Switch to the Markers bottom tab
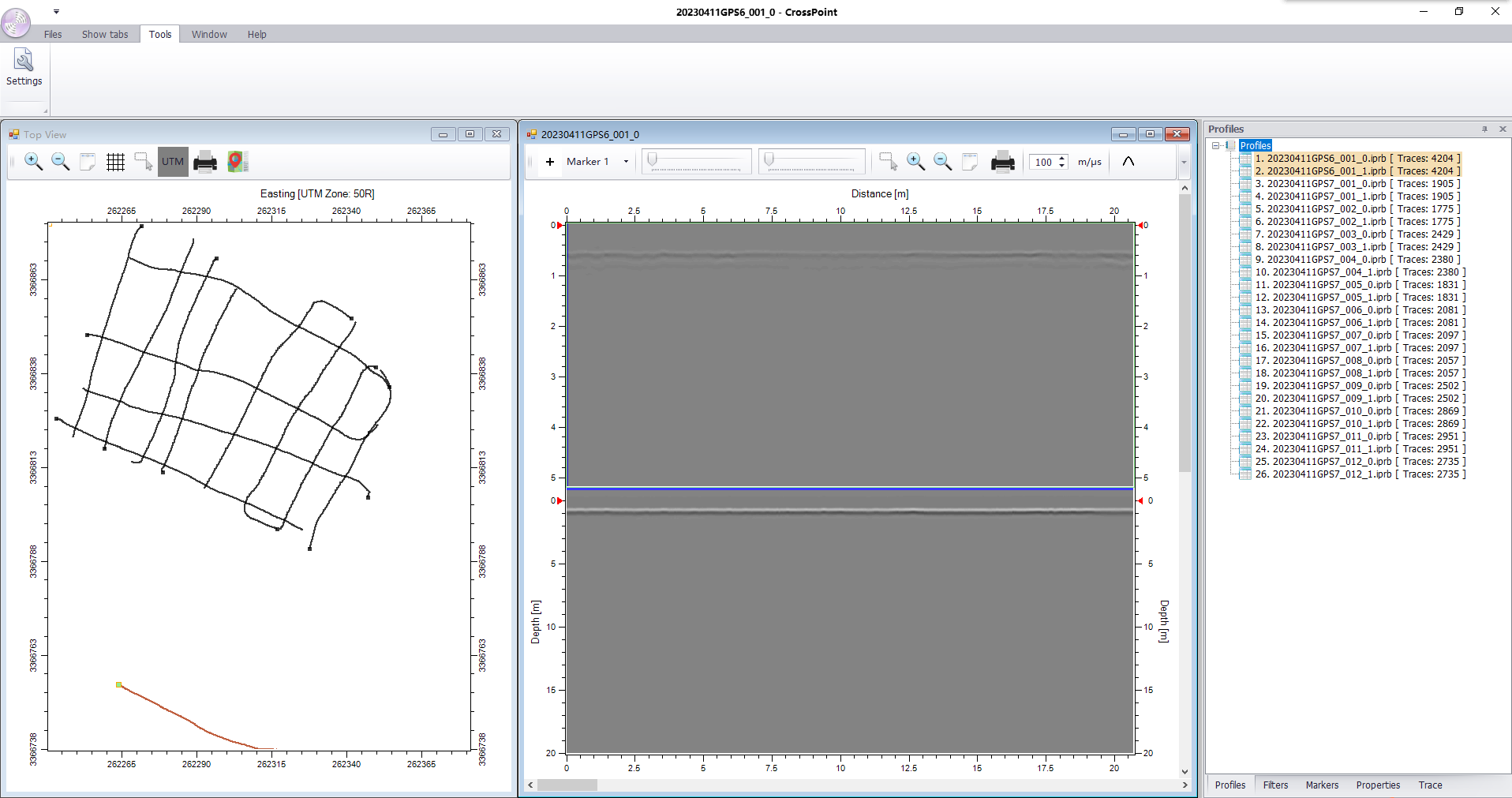Screen dimensions: 1512x798 pyautogui.click(x=1322, y=785)
